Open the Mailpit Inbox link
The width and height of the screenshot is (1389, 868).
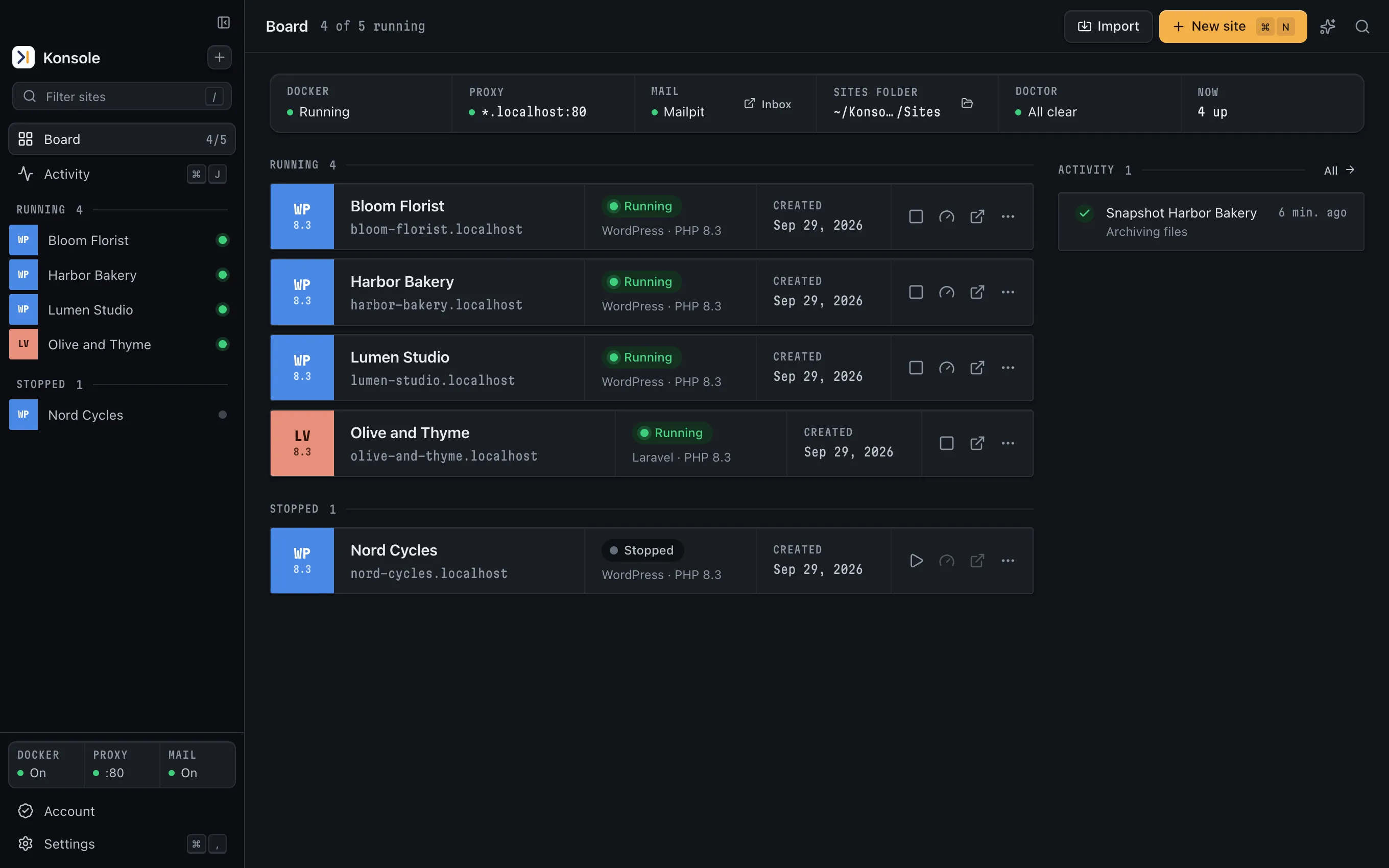tap(768, 104)
